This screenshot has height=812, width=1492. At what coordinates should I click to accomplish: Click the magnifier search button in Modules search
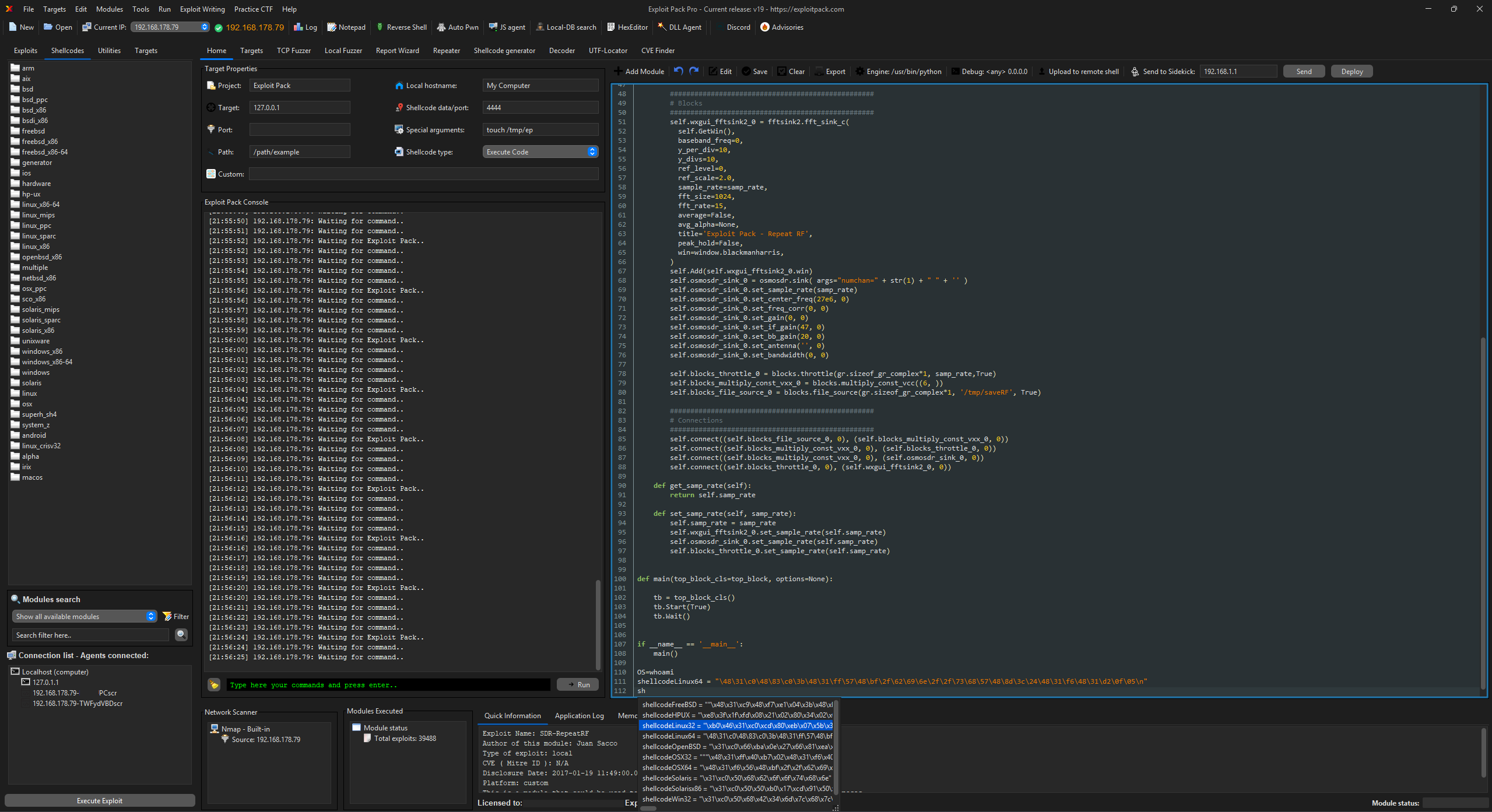coord(181,635)
